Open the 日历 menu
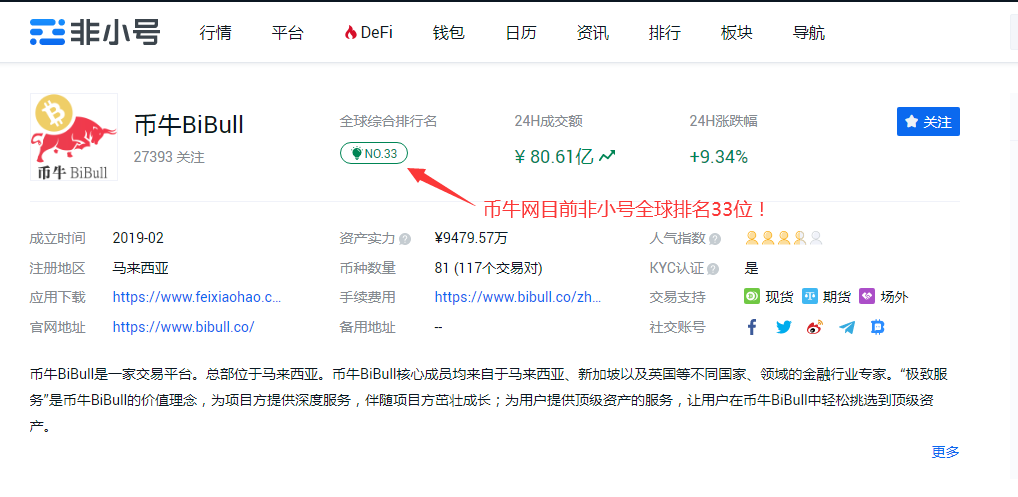Image resolution: width=1018 pixels, height=497 pixels. (521, 32)
